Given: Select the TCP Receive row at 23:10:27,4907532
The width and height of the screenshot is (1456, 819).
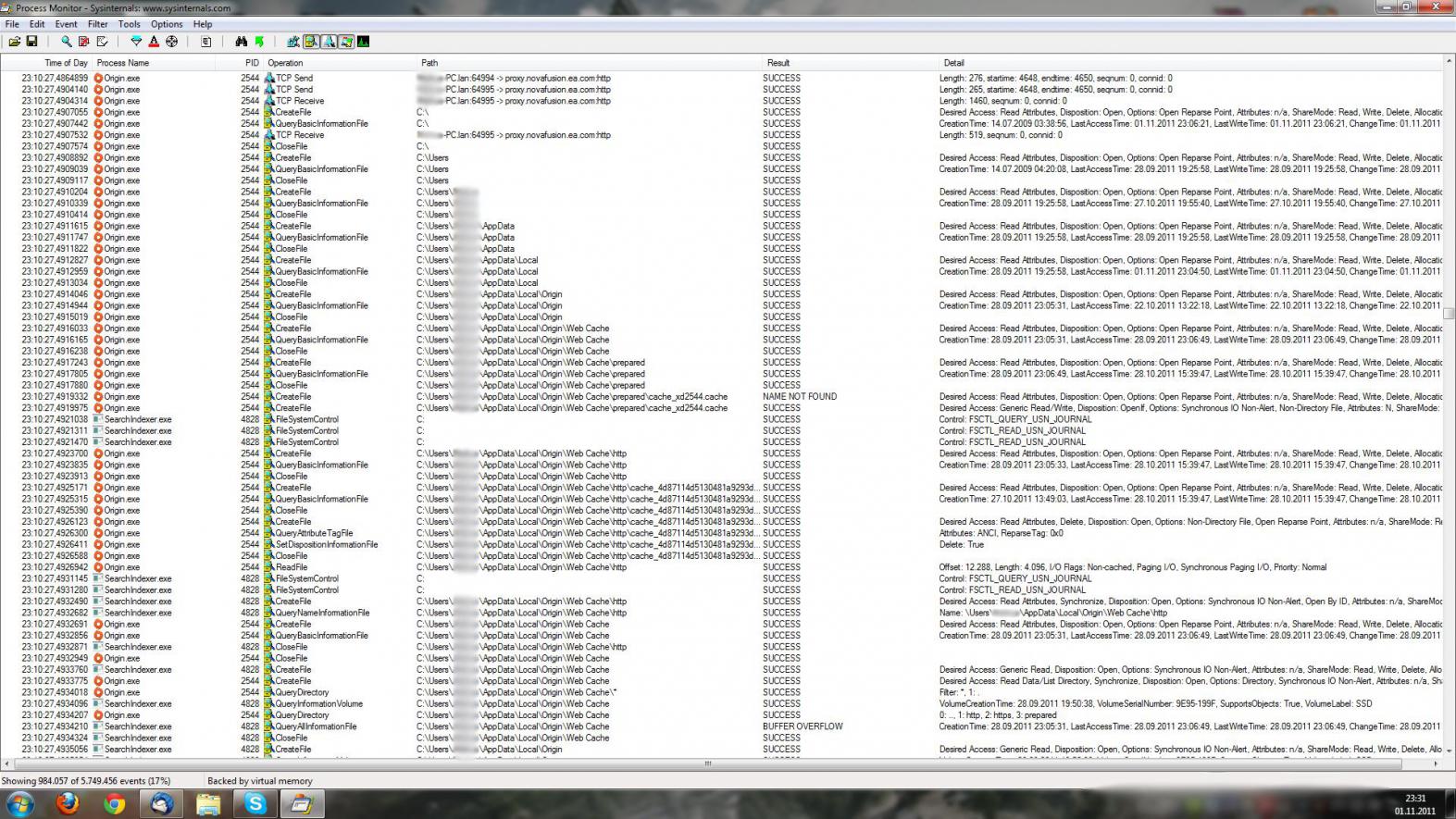Looking at the screenshot, I should coord(722,135).
